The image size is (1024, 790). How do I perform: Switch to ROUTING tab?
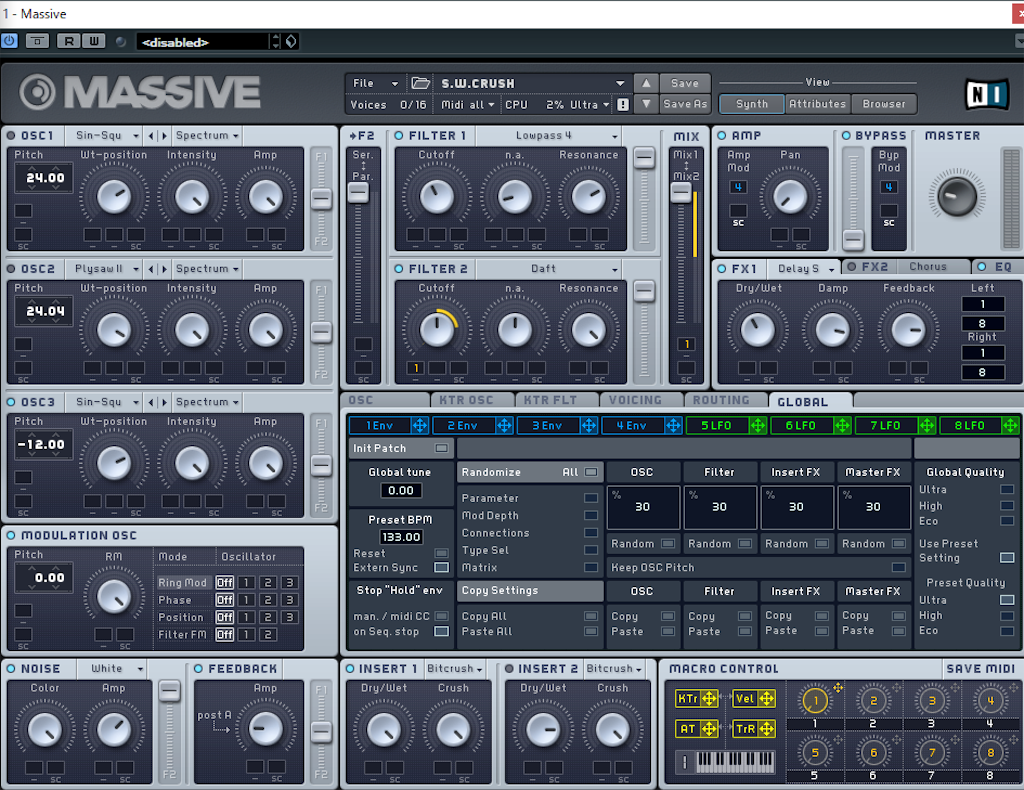click(x=726, y=400)
